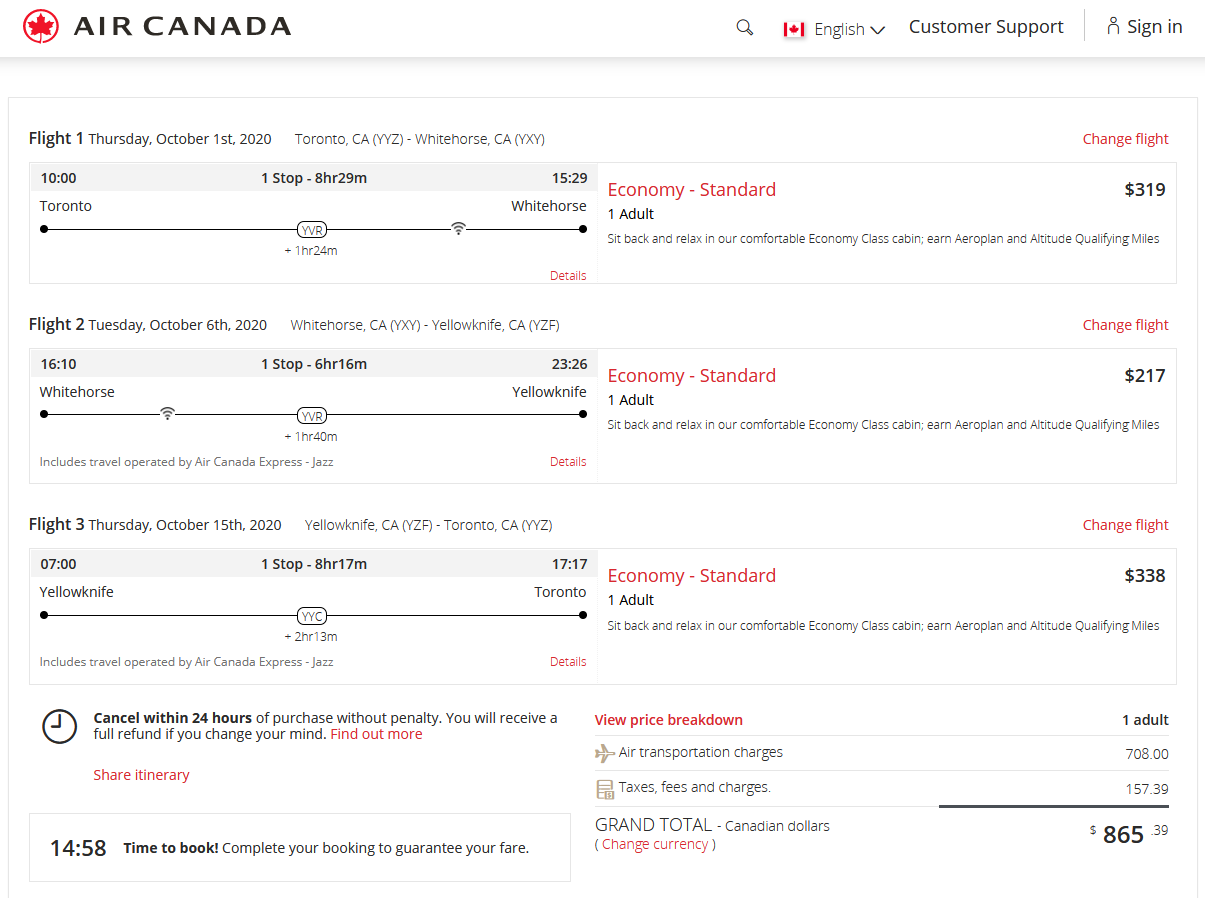The height and width of the screenshot is (898, 1205).
Task: Click the Flight 2 heading Tuesday, October 6th
Action: click(148, 325)
